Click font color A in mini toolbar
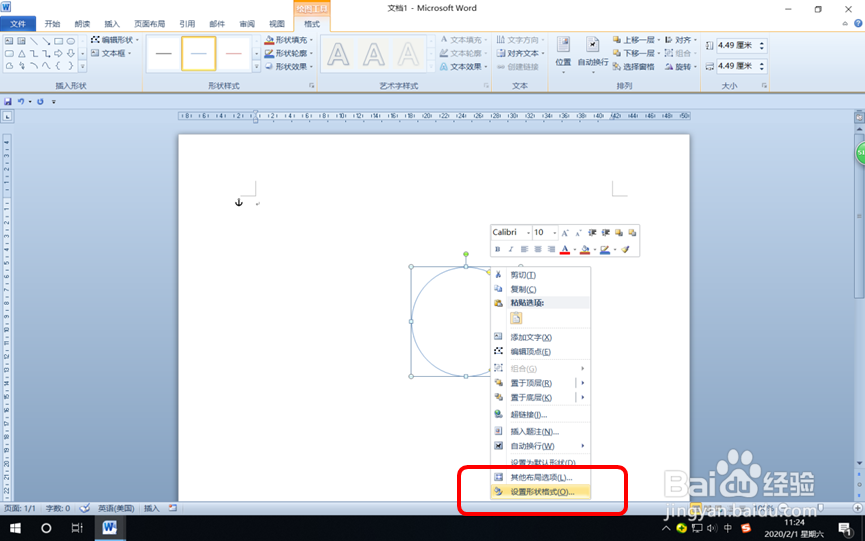Screen dimensions: 865x541 tap(564, 249)
